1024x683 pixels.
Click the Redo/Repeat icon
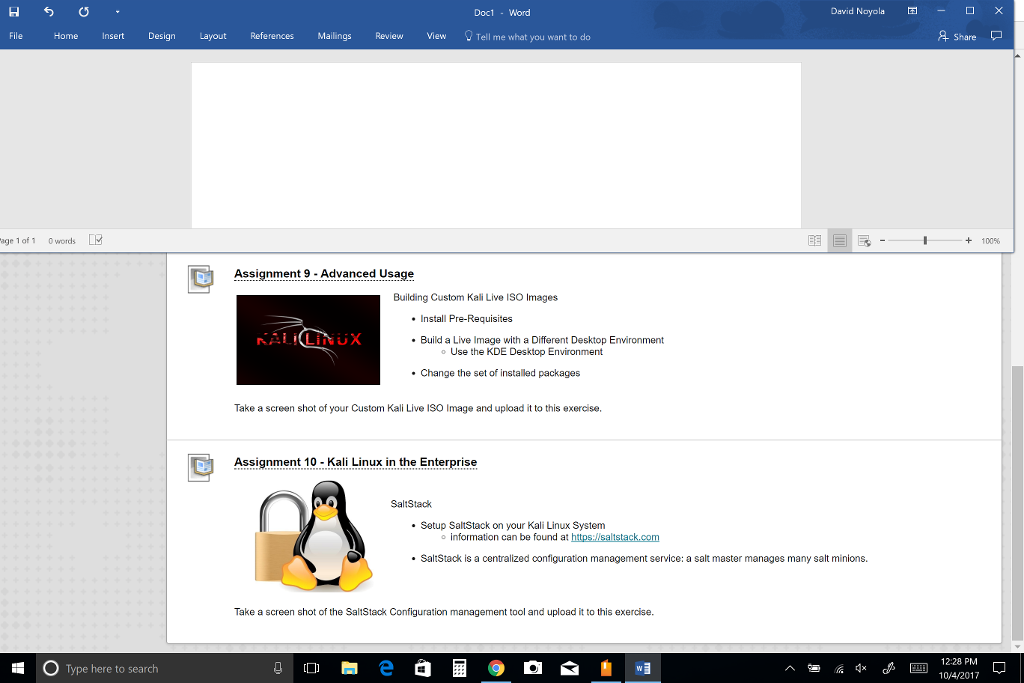(x=83, y=11)
